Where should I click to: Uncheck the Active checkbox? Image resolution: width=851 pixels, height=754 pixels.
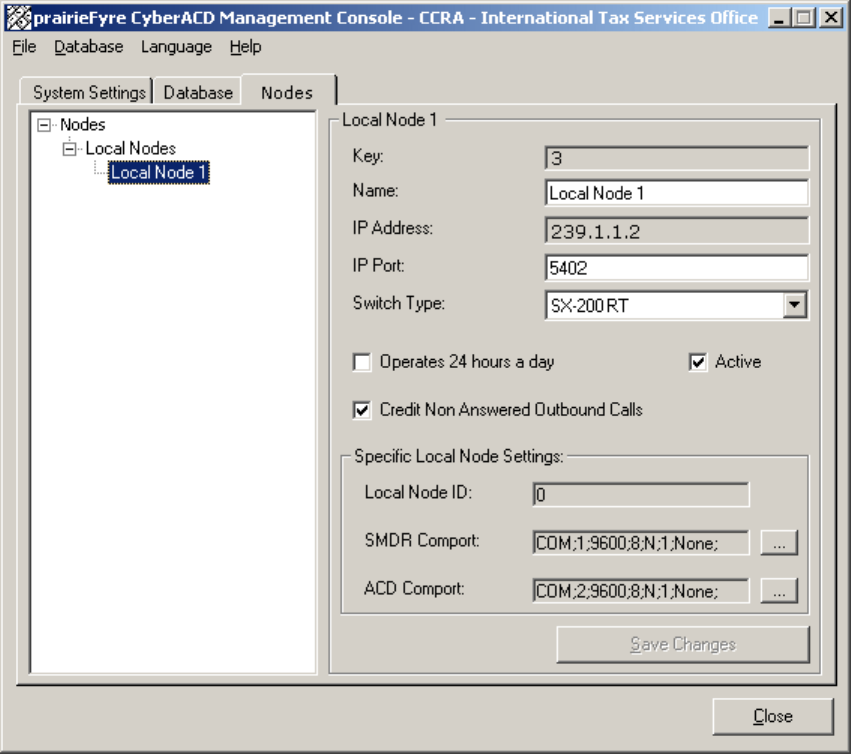point(698,362)
